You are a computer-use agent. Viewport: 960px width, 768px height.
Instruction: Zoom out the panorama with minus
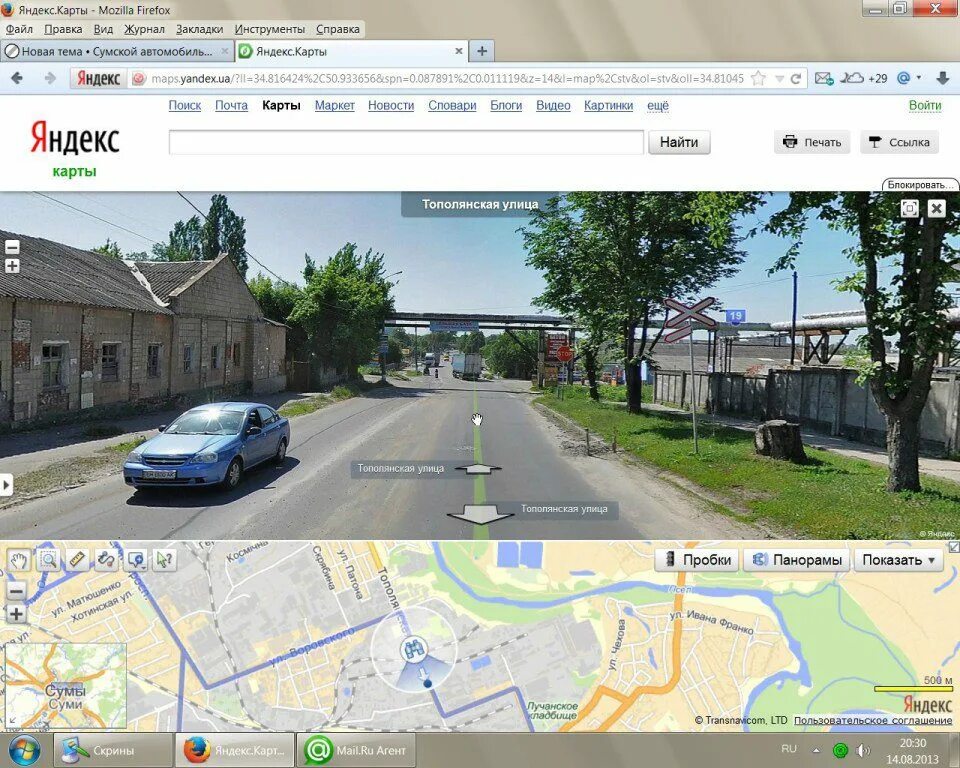[x=12, y=247]
